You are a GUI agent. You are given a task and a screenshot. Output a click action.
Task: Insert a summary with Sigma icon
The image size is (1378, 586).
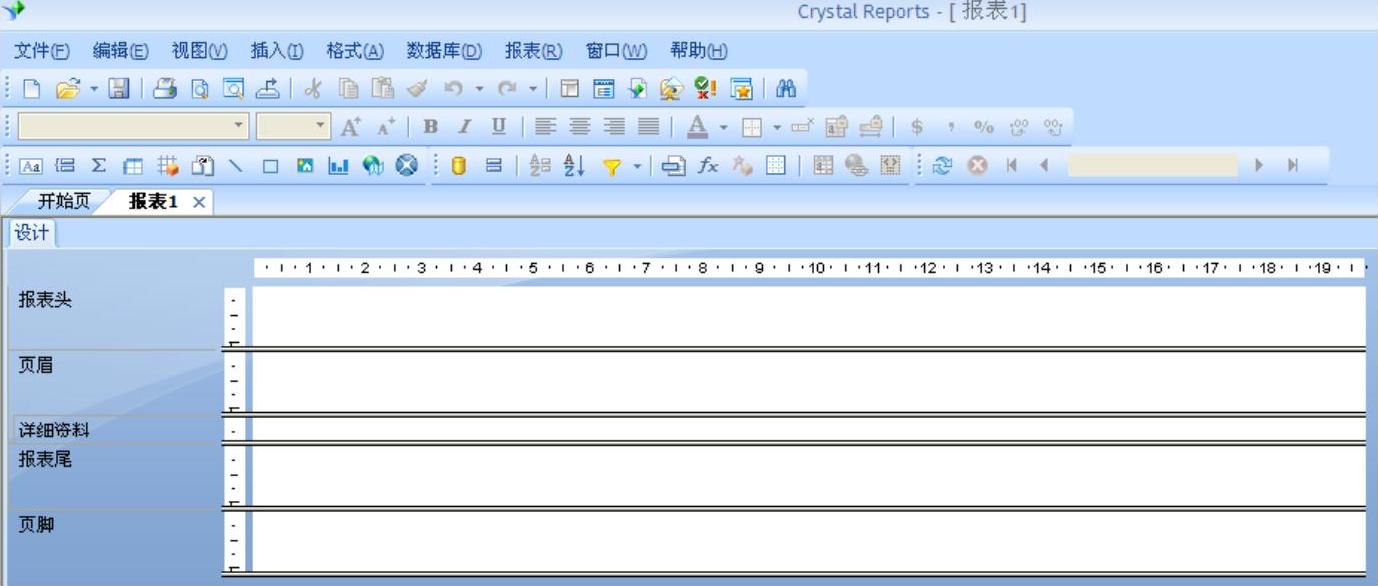(x=99, y=166)
